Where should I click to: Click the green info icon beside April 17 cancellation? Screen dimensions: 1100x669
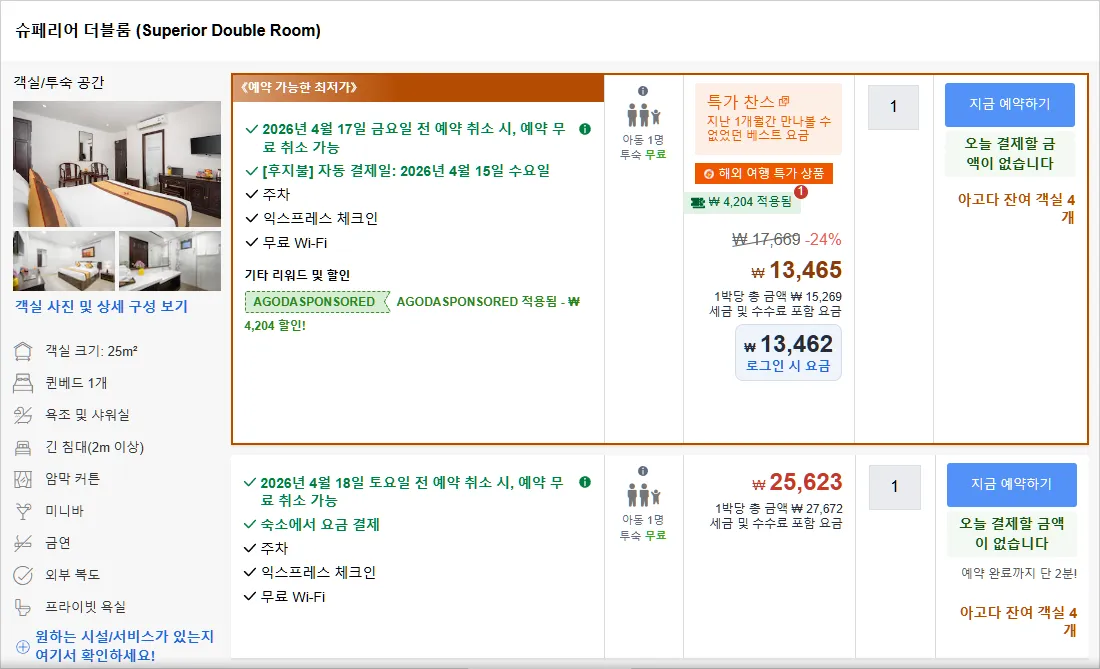[x=584, y=129]
